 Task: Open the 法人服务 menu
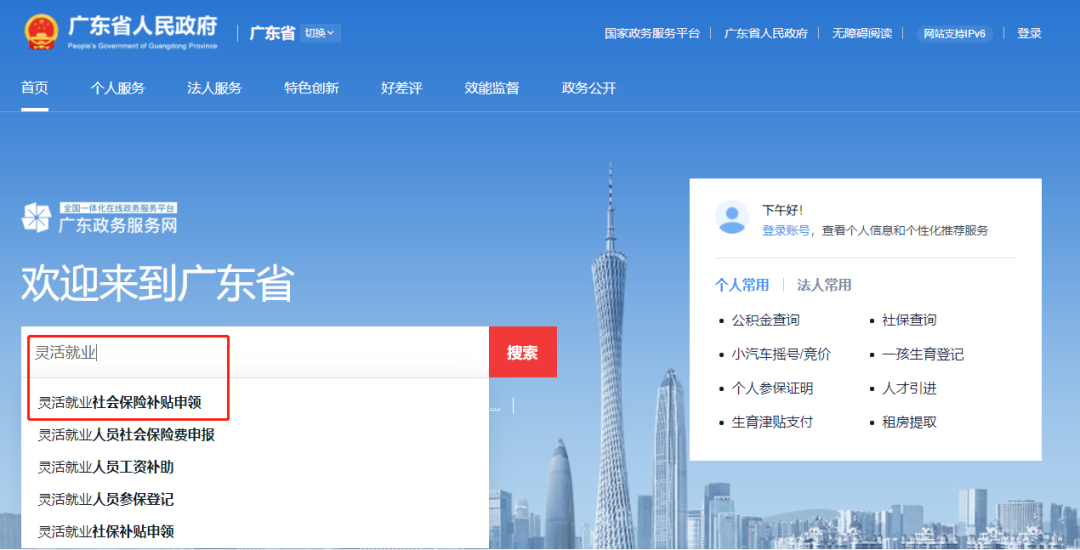[214, 88]
